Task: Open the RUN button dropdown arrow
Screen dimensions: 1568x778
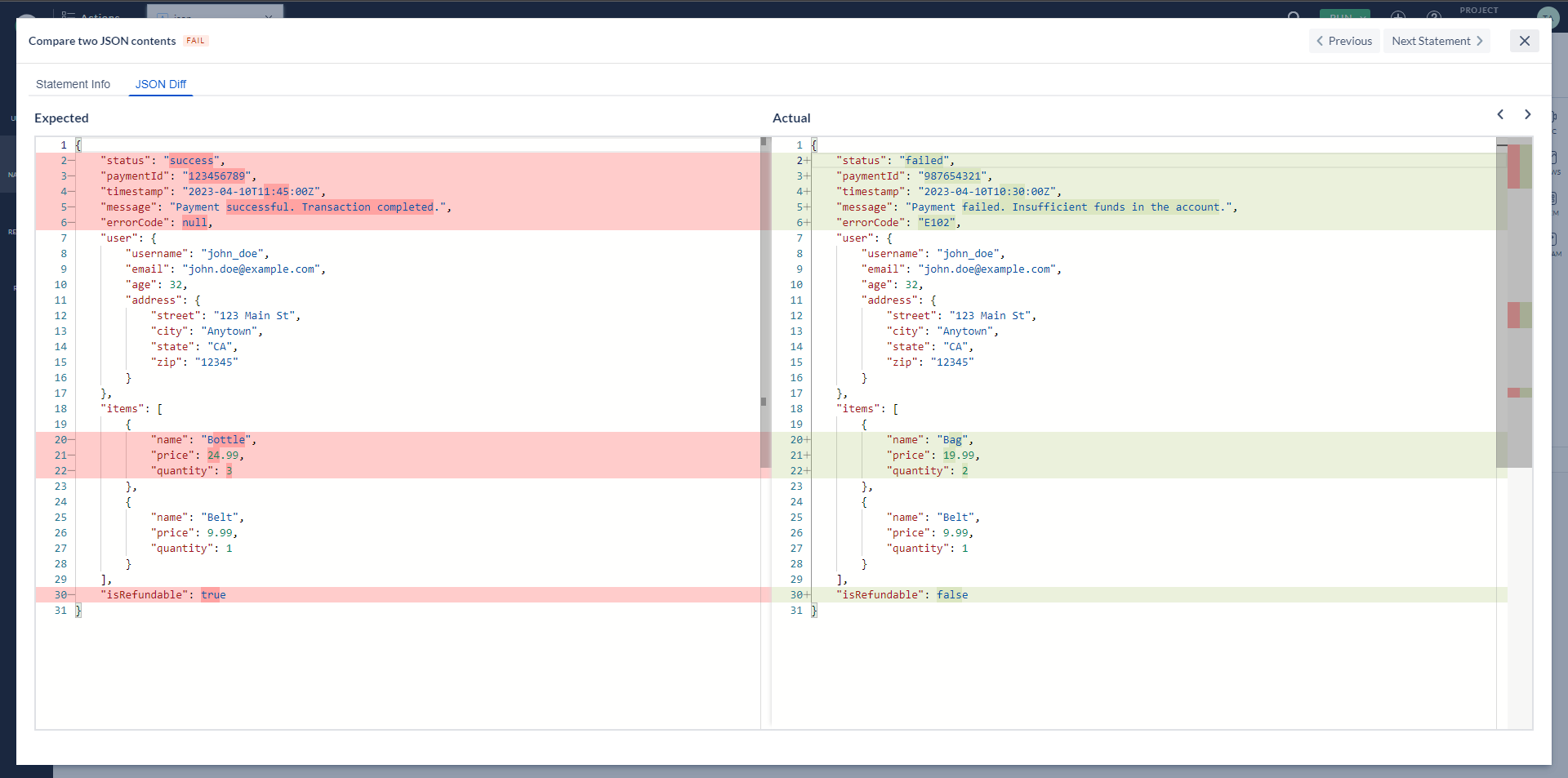Action: (1362, 17)
